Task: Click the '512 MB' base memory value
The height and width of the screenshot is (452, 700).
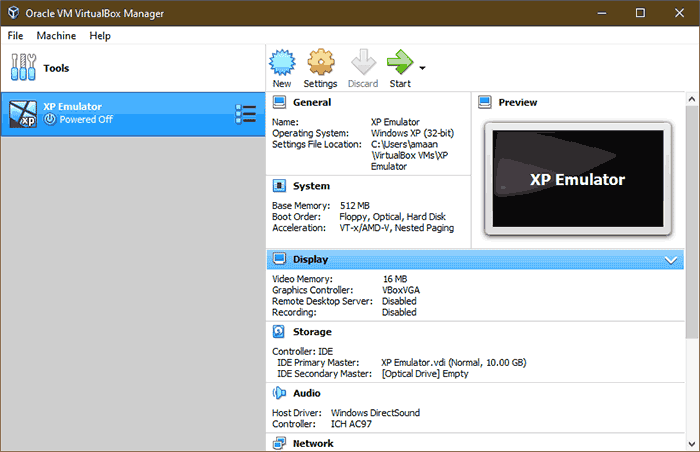Action: point(355,205)
